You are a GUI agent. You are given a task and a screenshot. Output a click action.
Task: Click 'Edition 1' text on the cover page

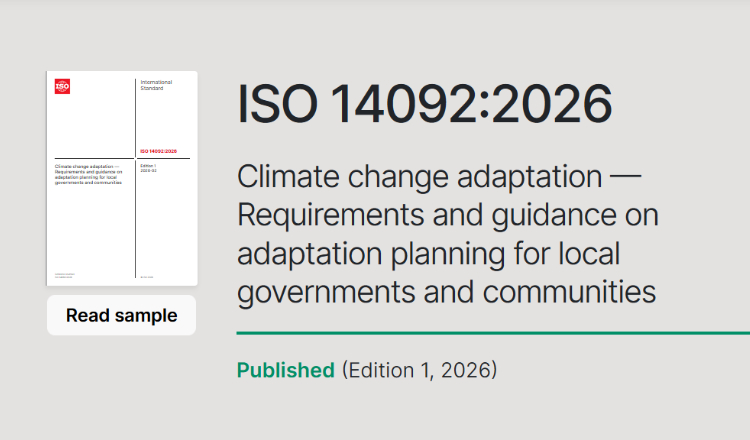tap(150, 166)
